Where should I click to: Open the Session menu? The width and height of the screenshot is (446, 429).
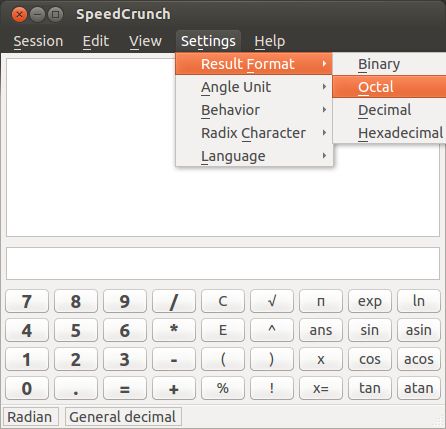point(38,41)
